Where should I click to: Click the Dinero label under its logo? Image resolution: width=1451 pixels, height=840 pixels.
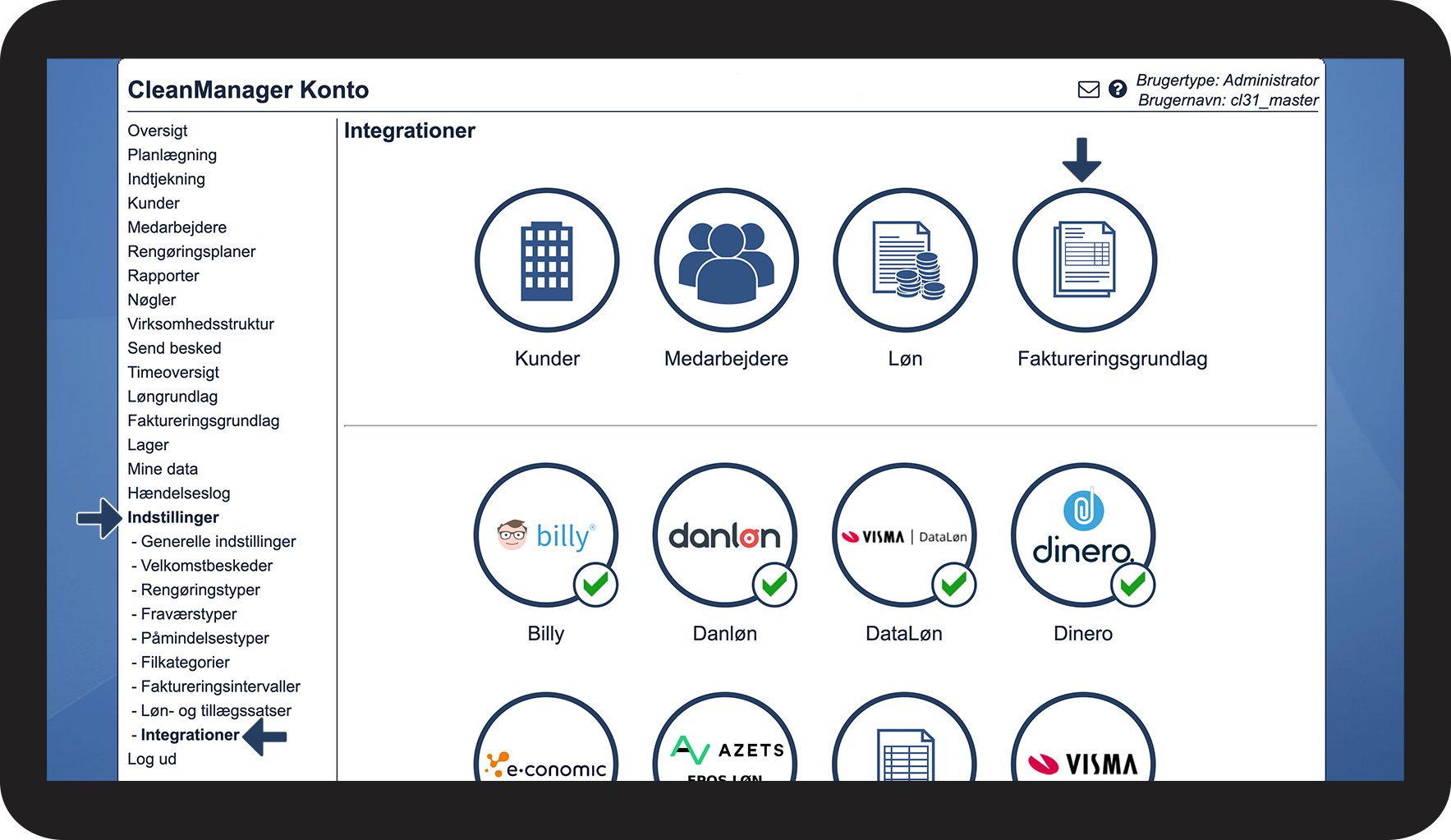coord(1083,634)
